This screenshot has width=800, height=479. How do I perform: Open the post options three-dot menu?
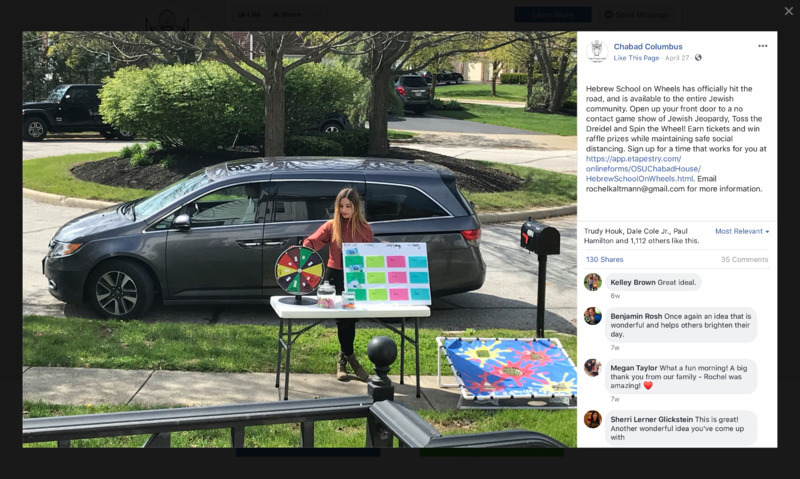(x=763, y=46)
